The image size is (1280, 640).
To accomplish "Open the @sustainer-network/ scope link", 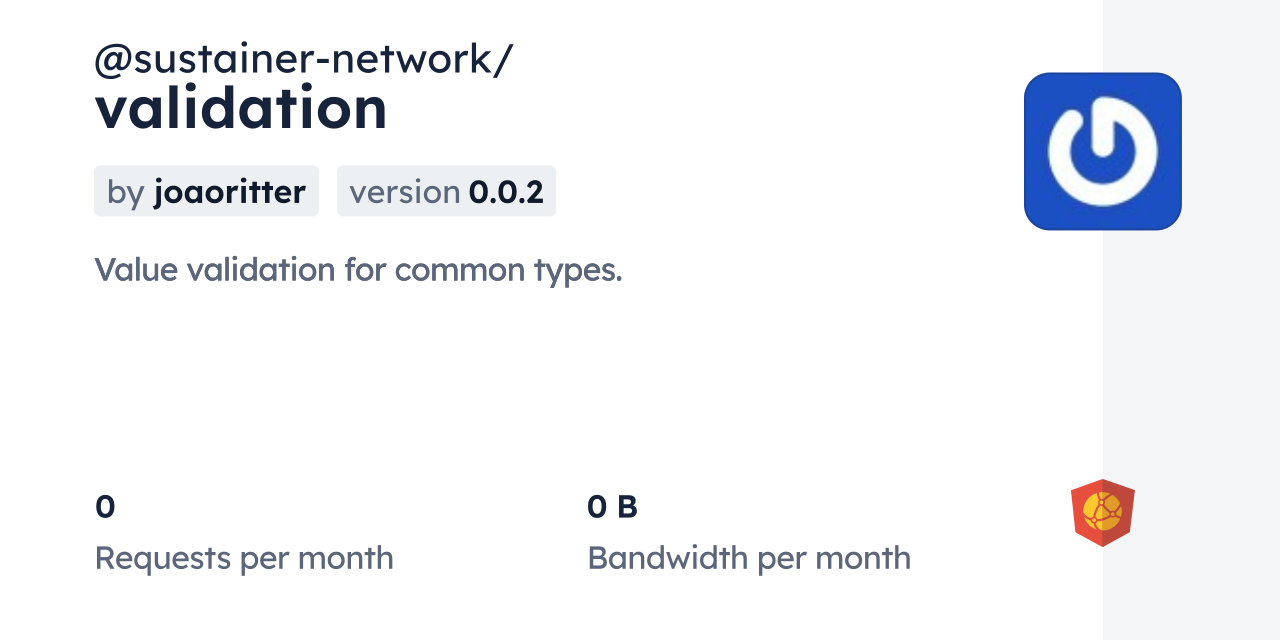I will [303, 60].
